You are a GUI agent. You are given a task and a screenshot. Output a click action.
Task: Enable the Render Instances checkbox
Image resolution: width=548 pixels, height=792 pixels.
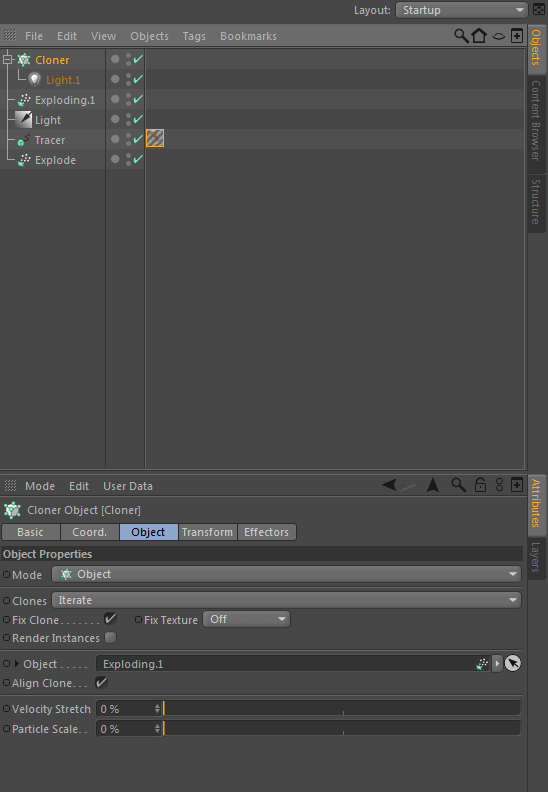tap(111, 638)
